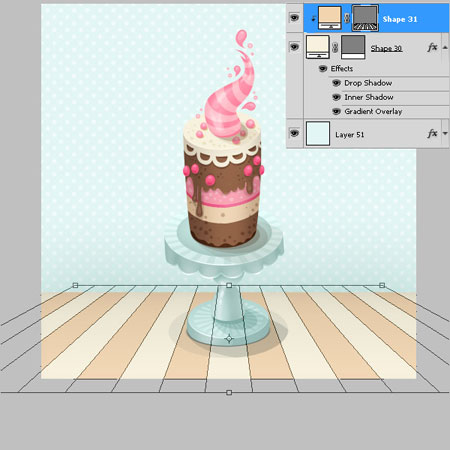
Task: Hide the Shape 31 layer
Action: [294, 17]
